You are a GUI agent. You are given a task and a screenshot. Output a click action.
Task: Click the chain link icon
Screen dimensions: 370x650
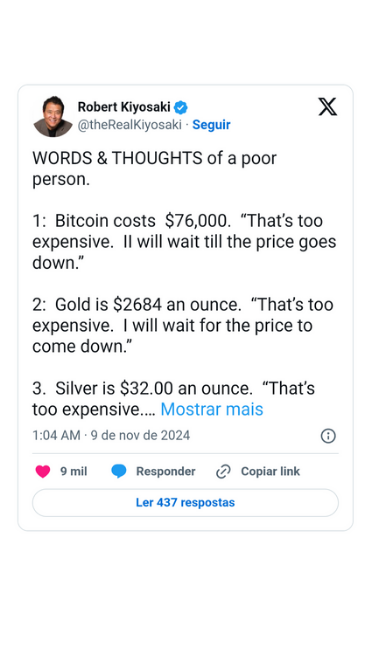[223, 472]
